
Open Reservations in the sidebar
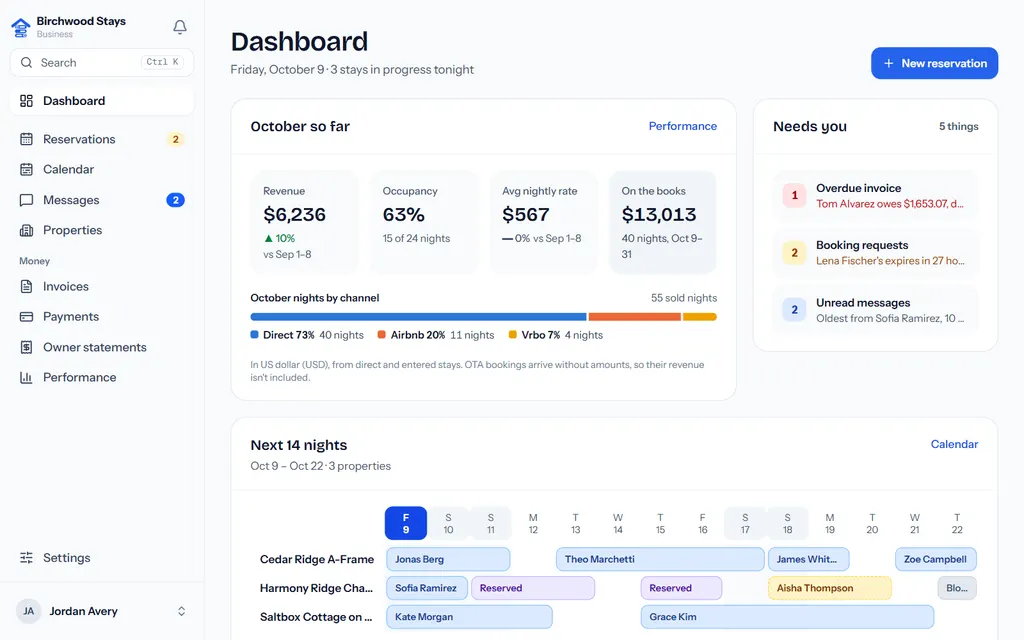(102, 139)
